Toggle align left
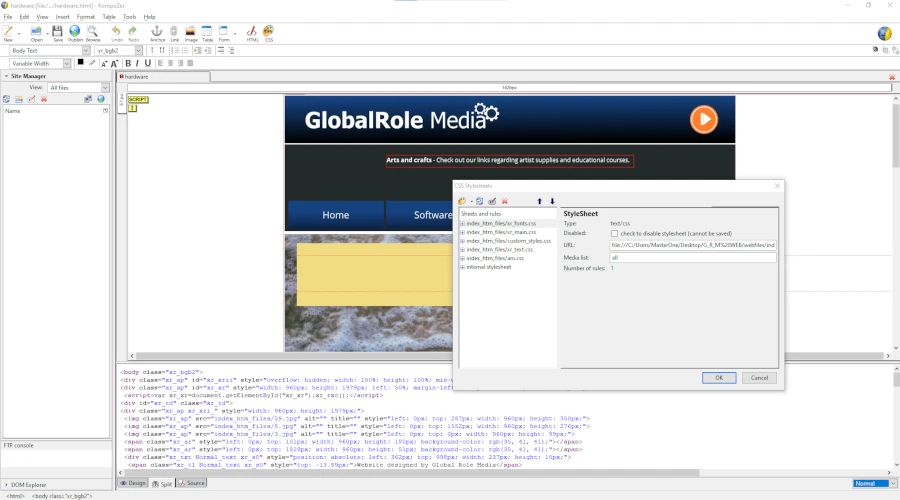The image size is (900, 500). coord(160,63)
